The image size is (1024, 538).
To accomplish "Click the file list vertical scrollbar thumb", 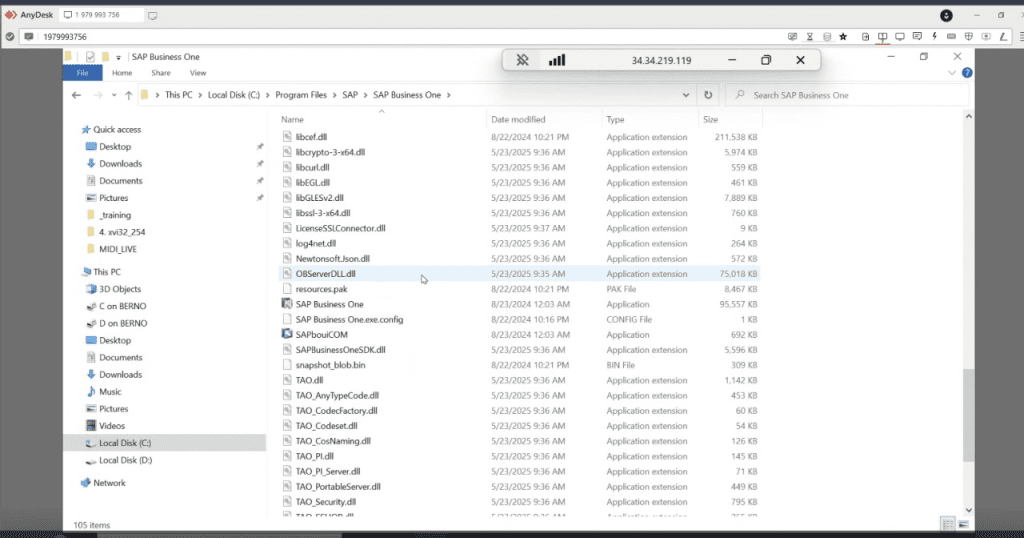I will (968, 414).
